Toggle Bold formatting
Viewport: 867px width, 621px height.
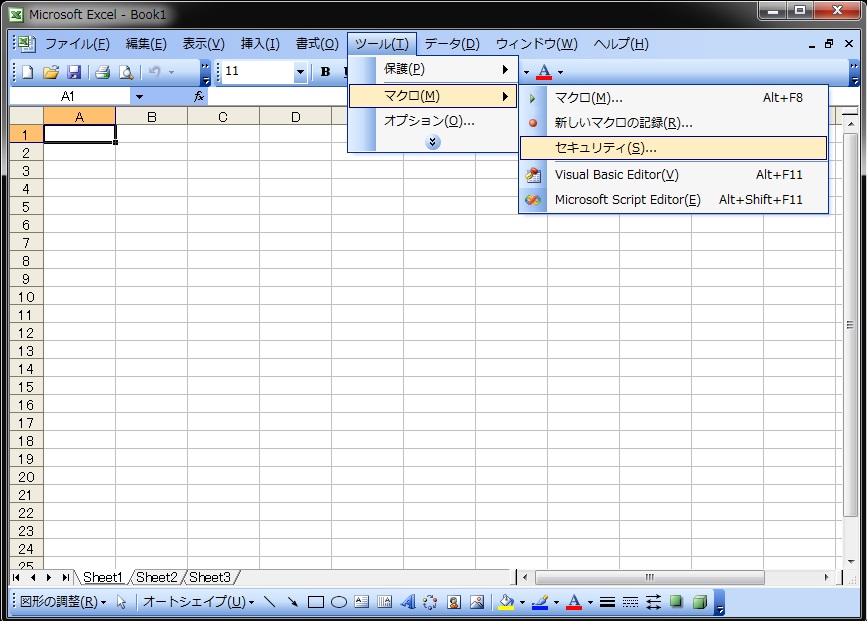[x=326, y=72]
